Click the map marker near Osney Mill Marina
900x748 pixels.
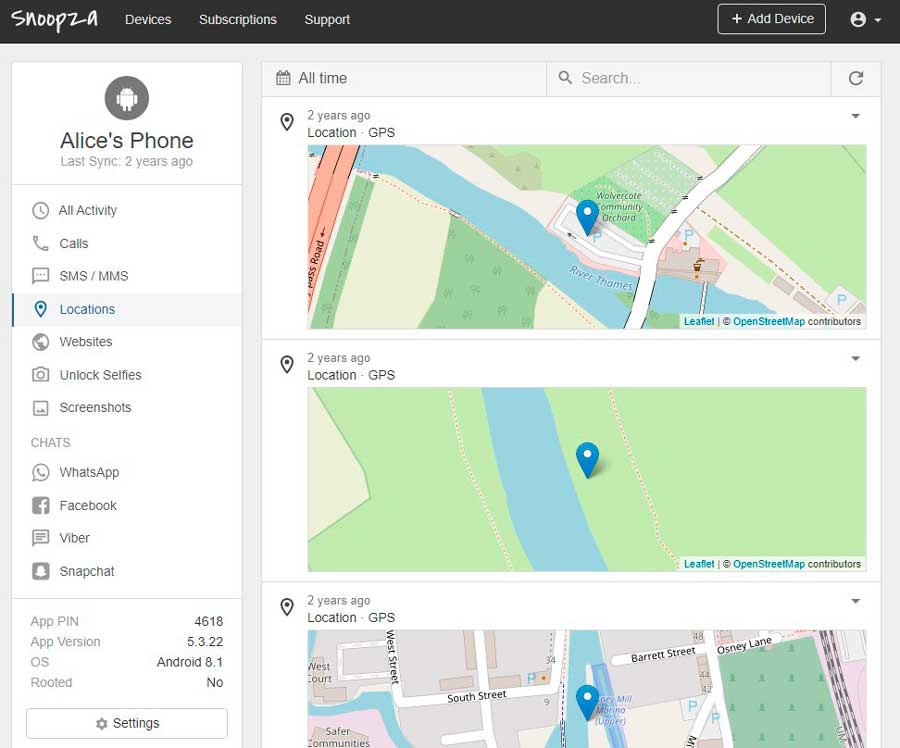click(x=587, y=702)
